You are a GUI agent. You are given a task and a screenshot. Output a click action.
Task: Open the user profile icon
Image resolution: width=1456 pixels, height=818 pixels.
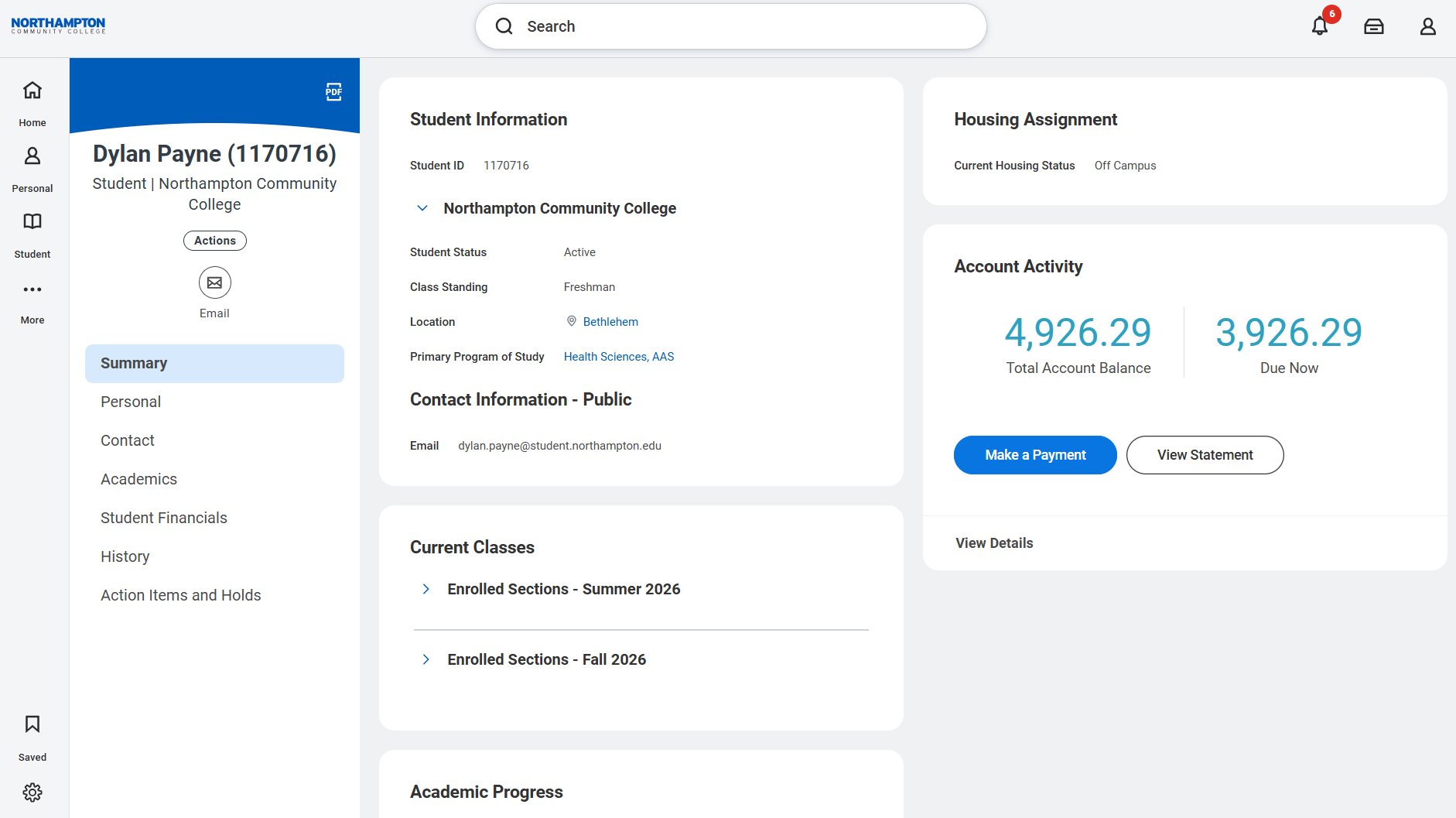tap(1428, 26)
